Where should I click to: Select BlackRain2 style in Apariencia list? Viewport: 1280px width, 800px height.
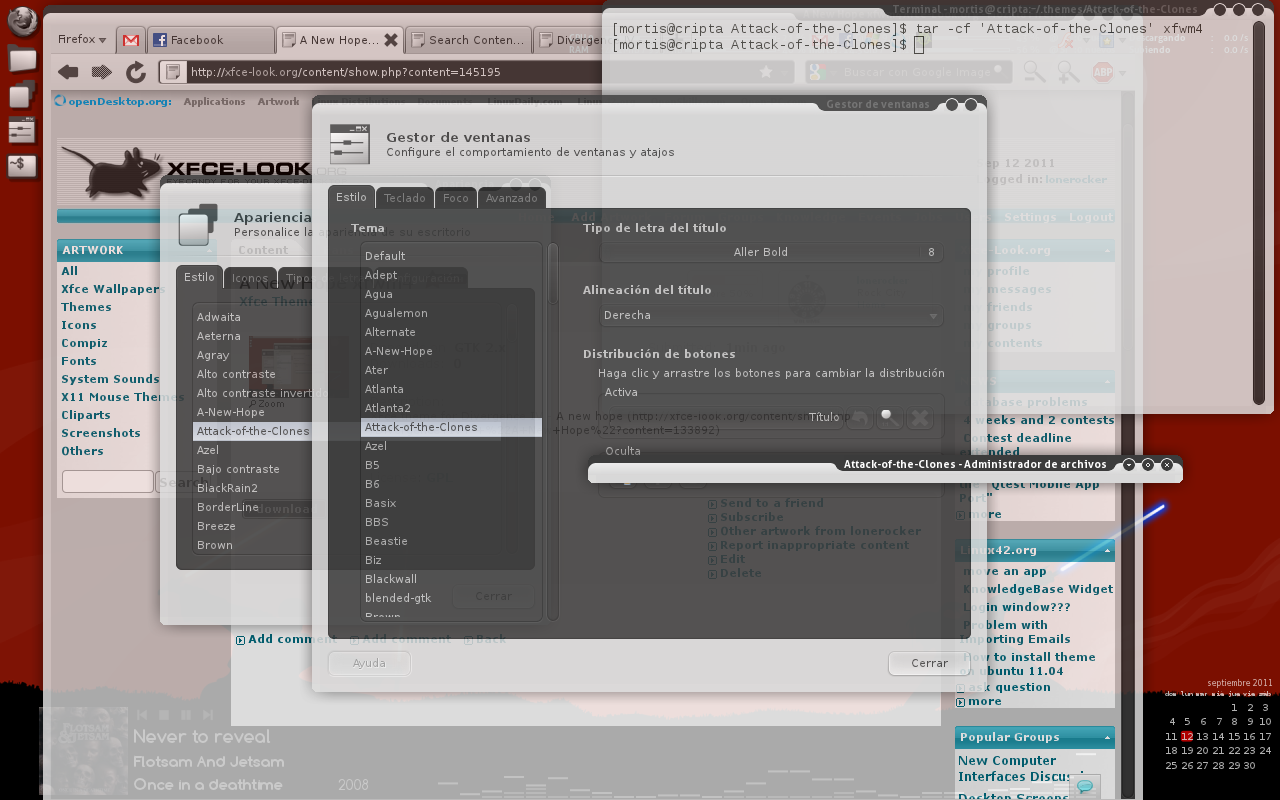coord(252,488)
